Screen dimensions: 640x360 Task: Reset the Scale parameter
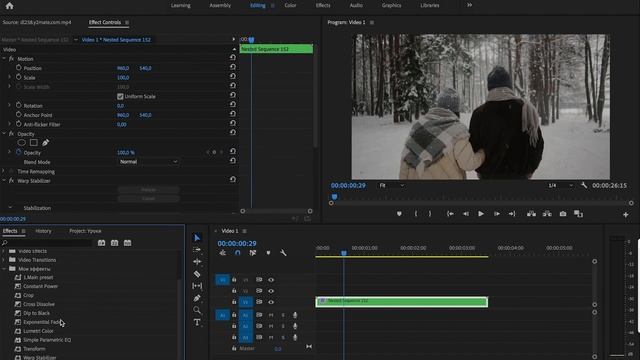pos(233,76)
